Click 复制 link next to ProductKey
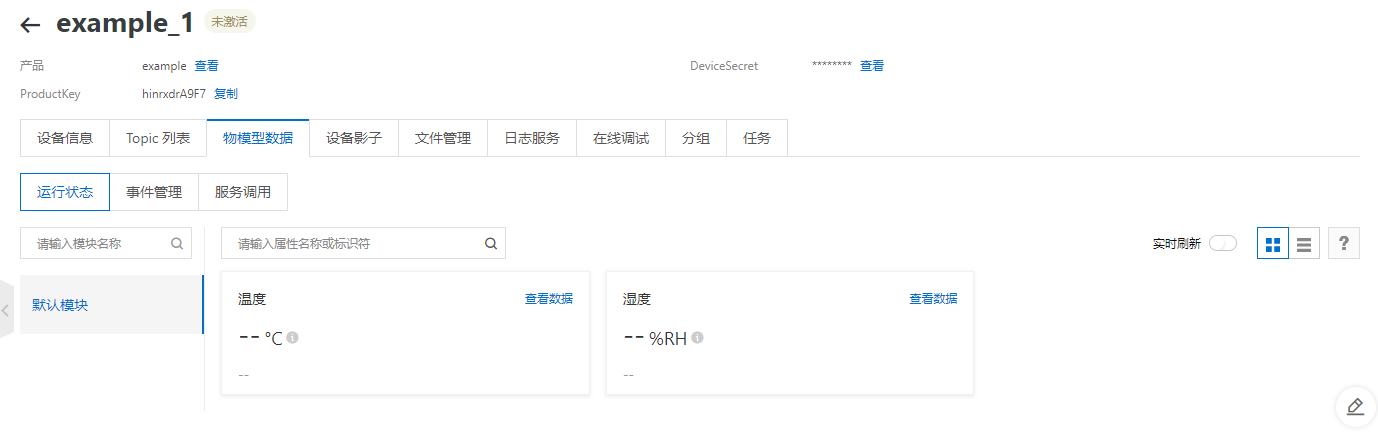This screenshot has width=1378, height=435. pyautogui.click(x=226, y=94)
